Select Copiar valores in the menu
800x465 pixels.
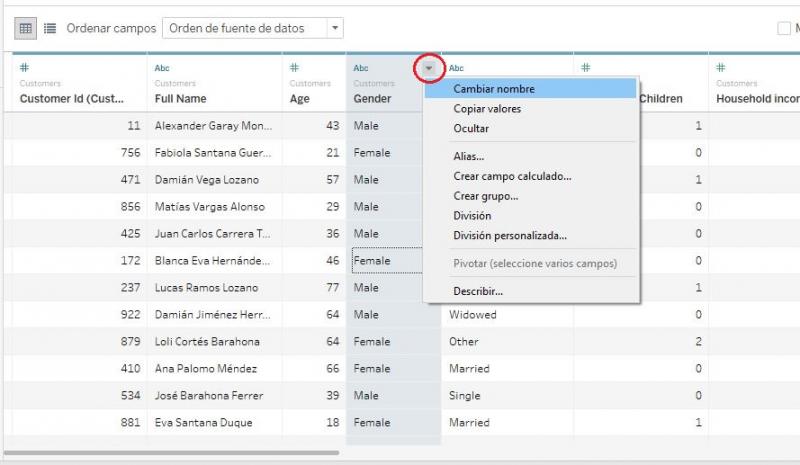tap(487, 109)
